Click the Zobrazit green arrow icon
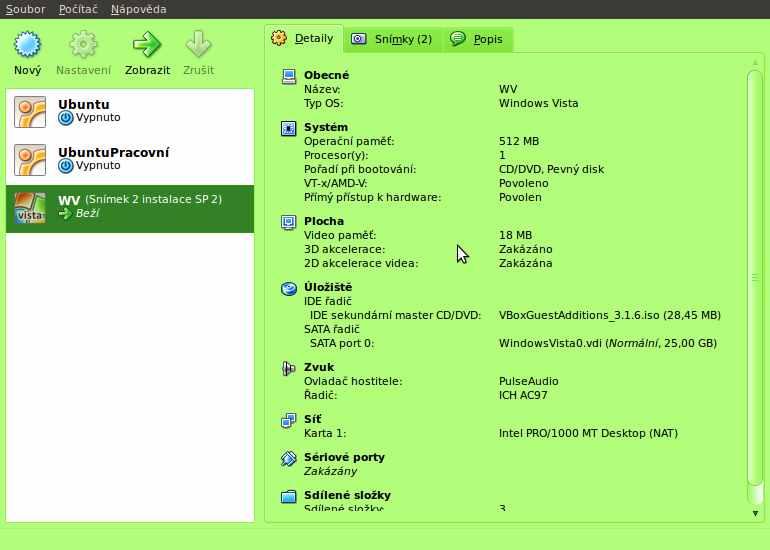The width and height of the screenshot is (770, 550). point(147,44)
